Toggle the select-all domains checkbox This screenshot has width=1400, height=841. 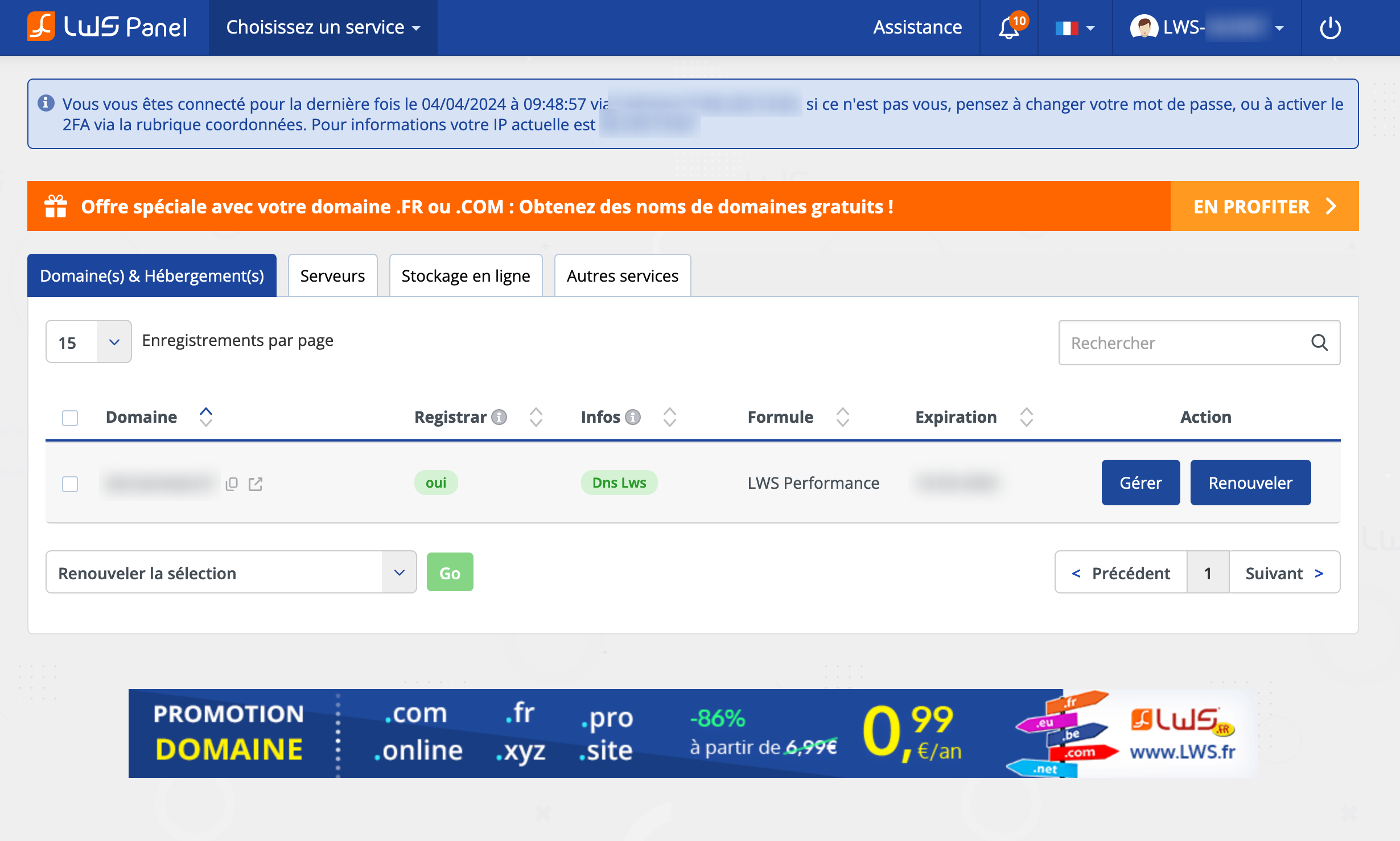(70, 418)
